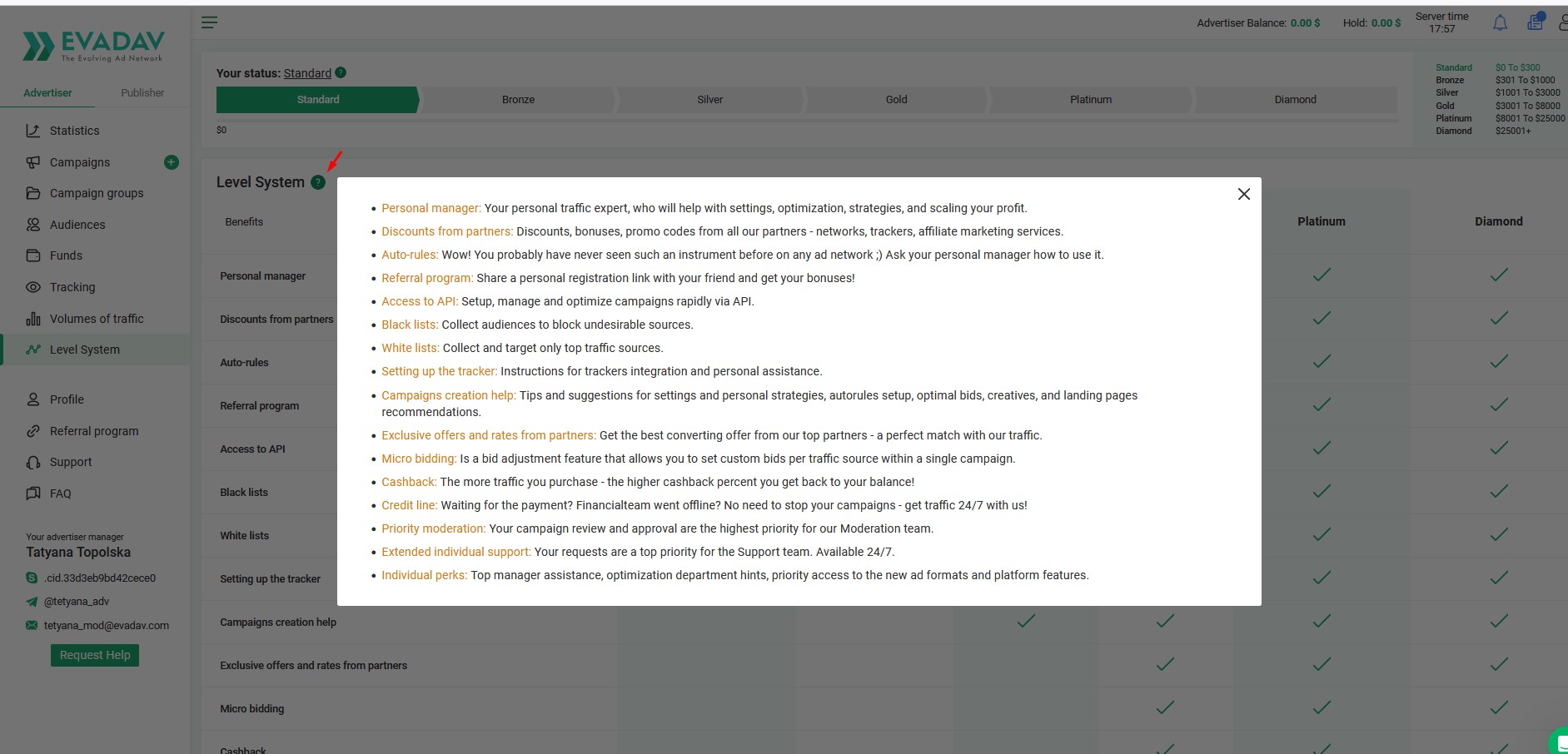1568x754 pixels.
Task: Click the Profile person icon
Action: [x=33, y=399]
